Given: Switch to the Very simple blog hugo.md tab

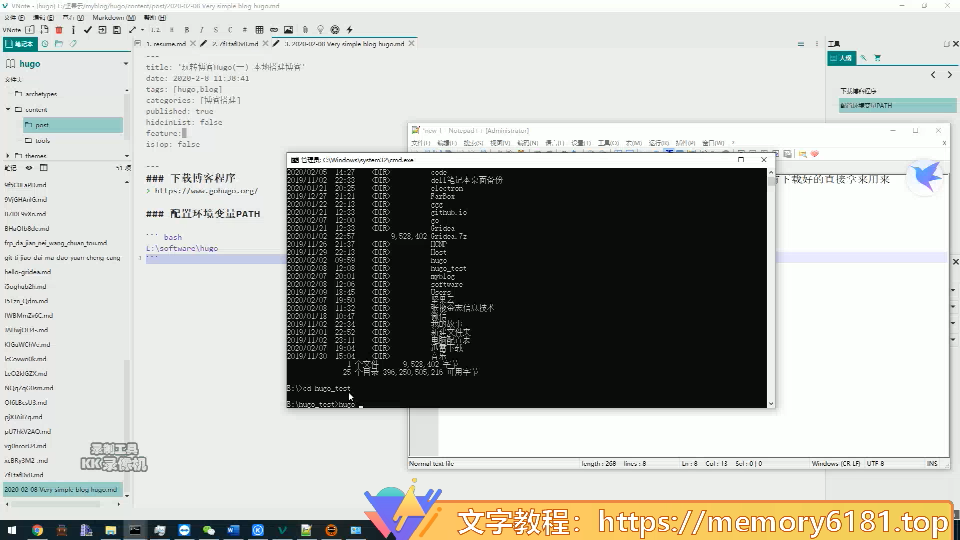Looking at the screenshot, I should (x=343, y=43).
